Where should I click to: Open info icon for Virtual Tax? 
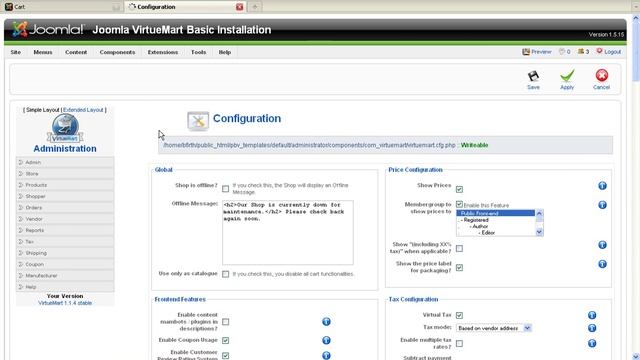click(592, 315)
